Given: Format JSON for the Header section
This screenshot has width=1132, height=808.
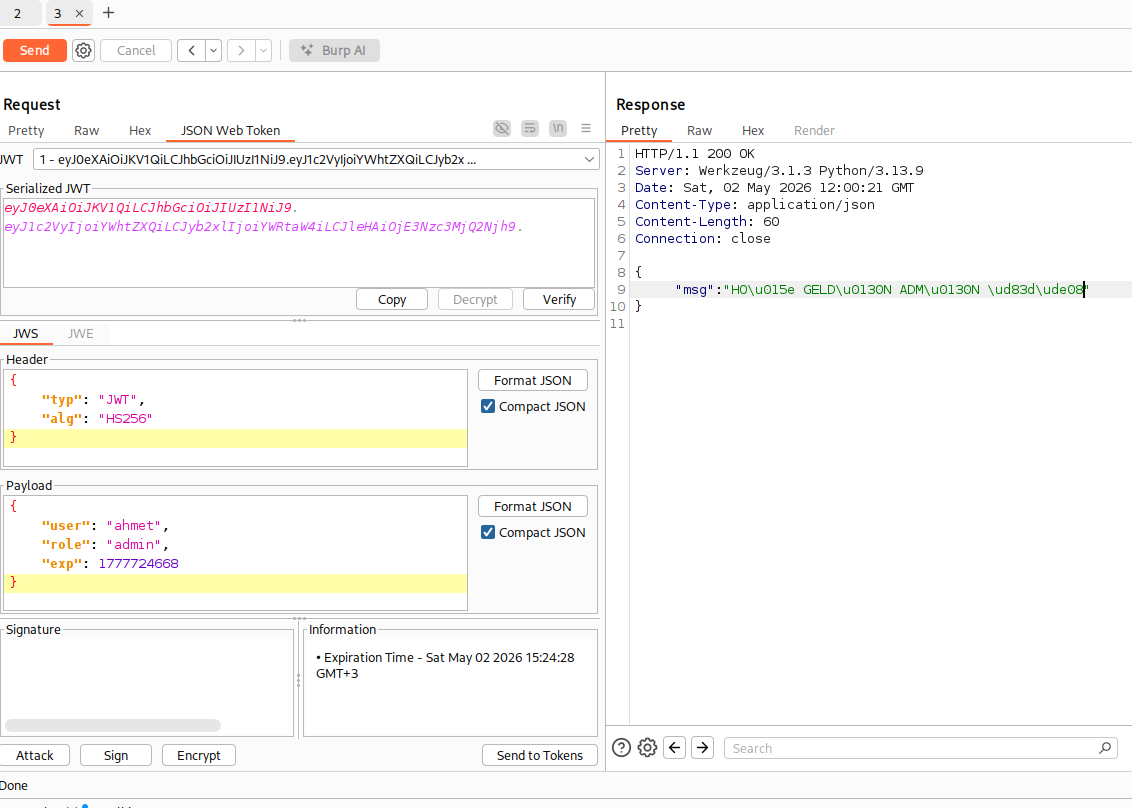Looking at the screenshot, I should tap(533, 381).
